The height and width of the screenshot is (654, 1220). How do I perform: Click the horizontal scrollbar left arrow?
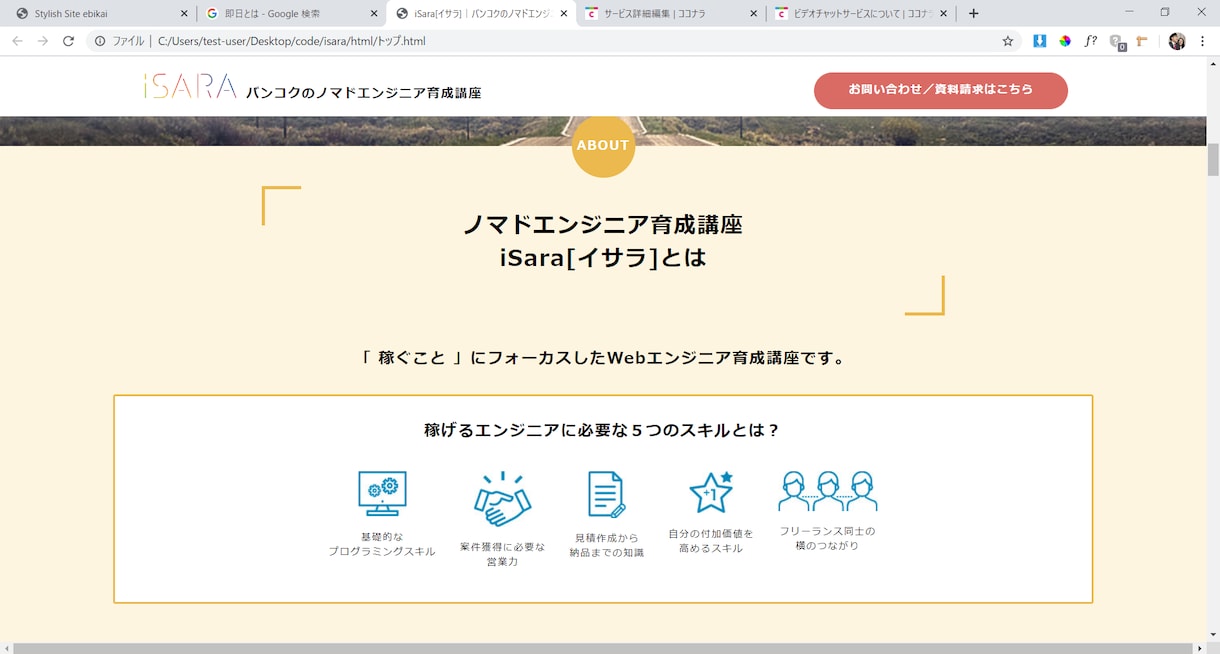6,648
